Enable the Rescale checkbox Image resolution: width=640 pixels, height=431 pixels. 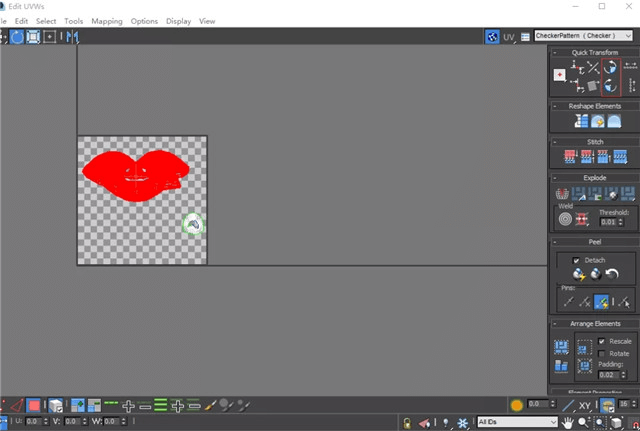pos(601,341)
